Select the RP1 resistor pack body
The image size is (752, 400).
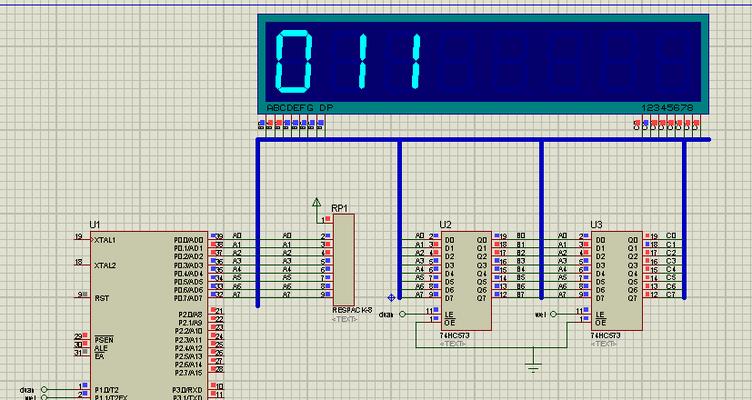point(343,260)
